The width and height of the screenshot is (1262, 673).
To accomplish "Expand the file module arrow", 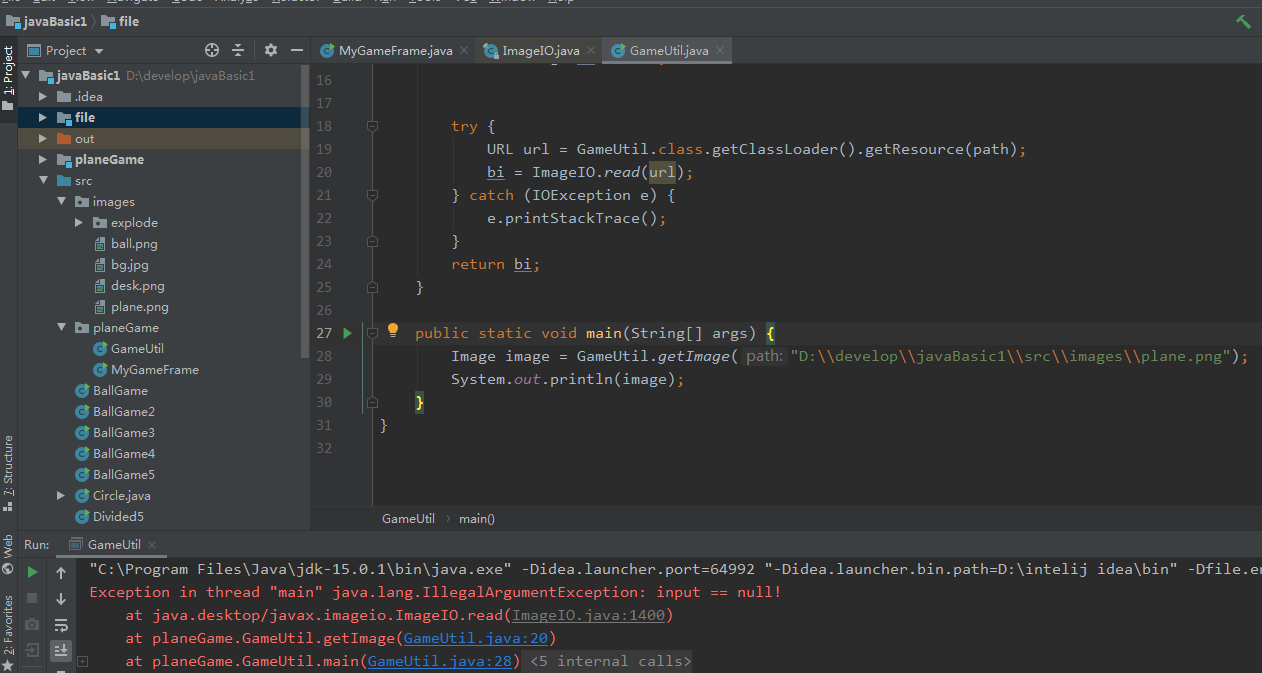I will click(x=43, y=117).
